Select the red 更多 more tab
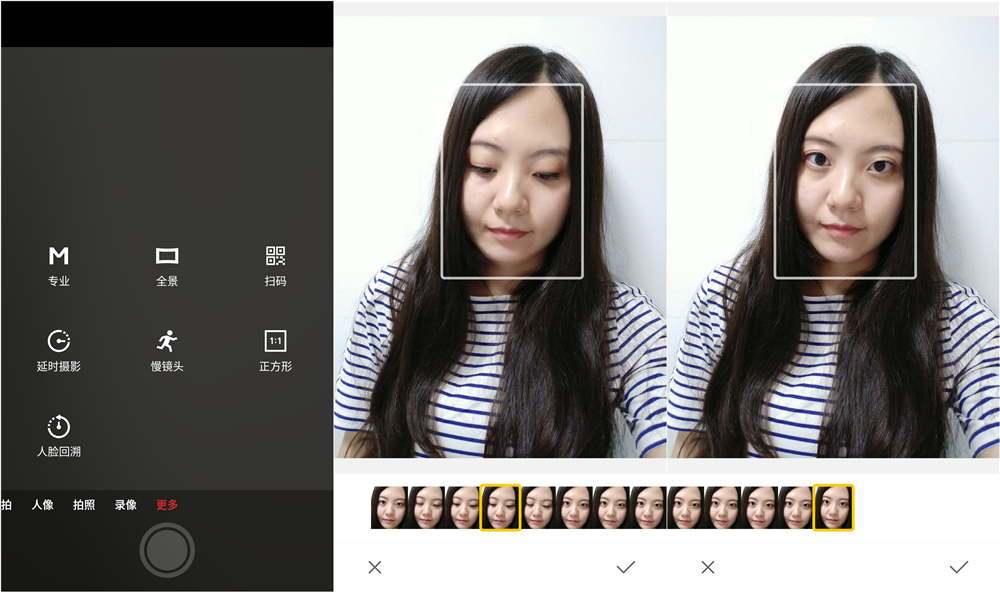 pos(167,505)
